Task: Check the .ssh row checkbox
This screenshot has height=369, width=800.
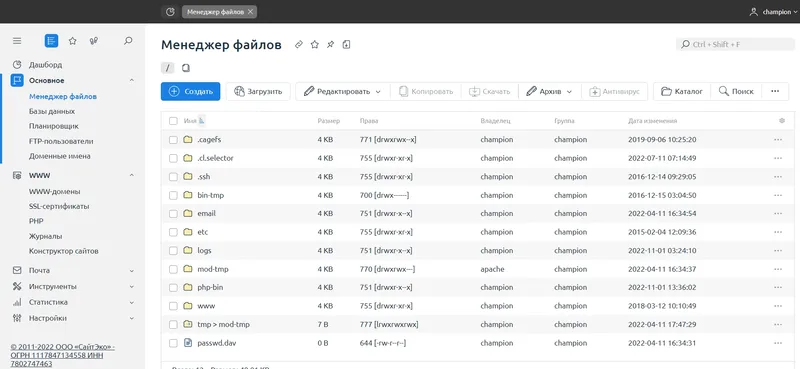Action: click(173, 177)
